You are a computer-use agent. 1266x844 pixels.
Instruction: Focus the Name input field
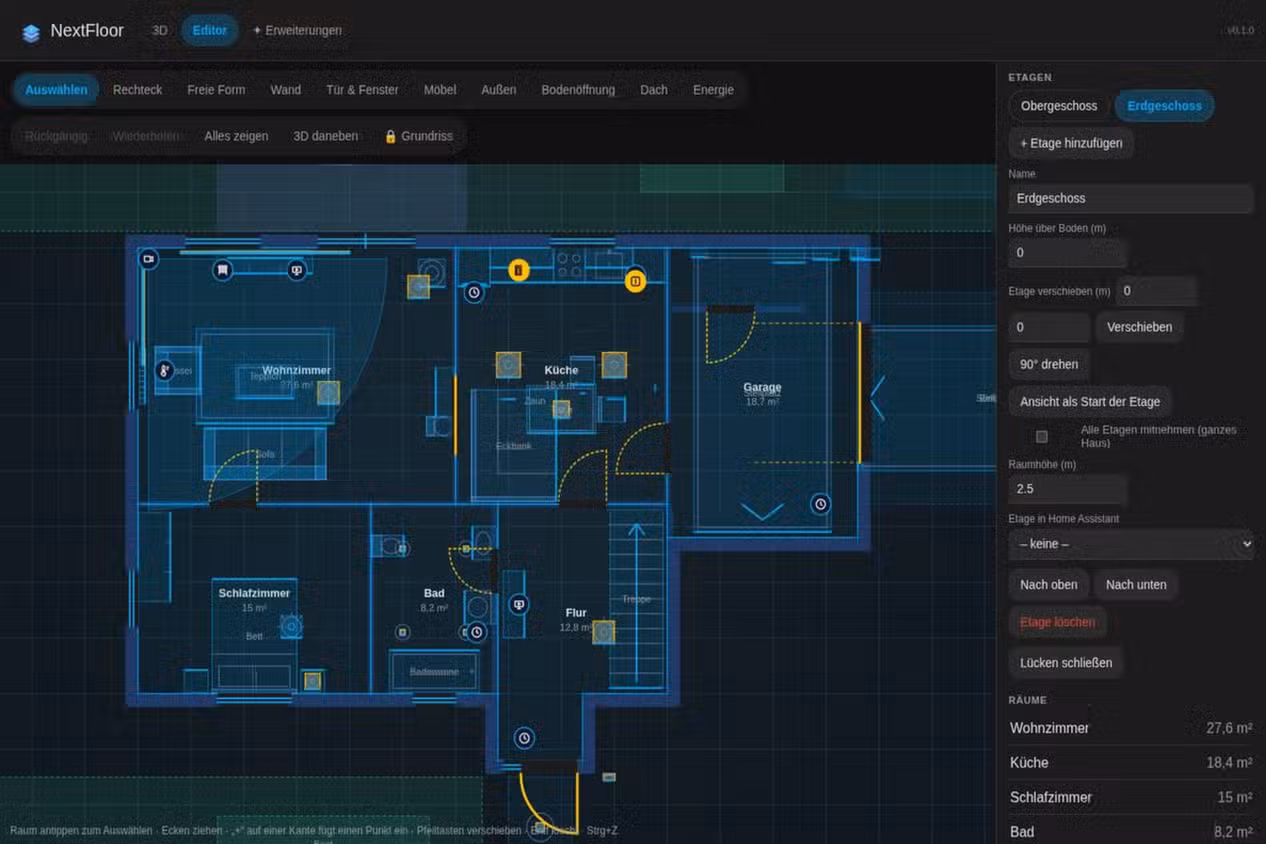(x=1131, y=198)
